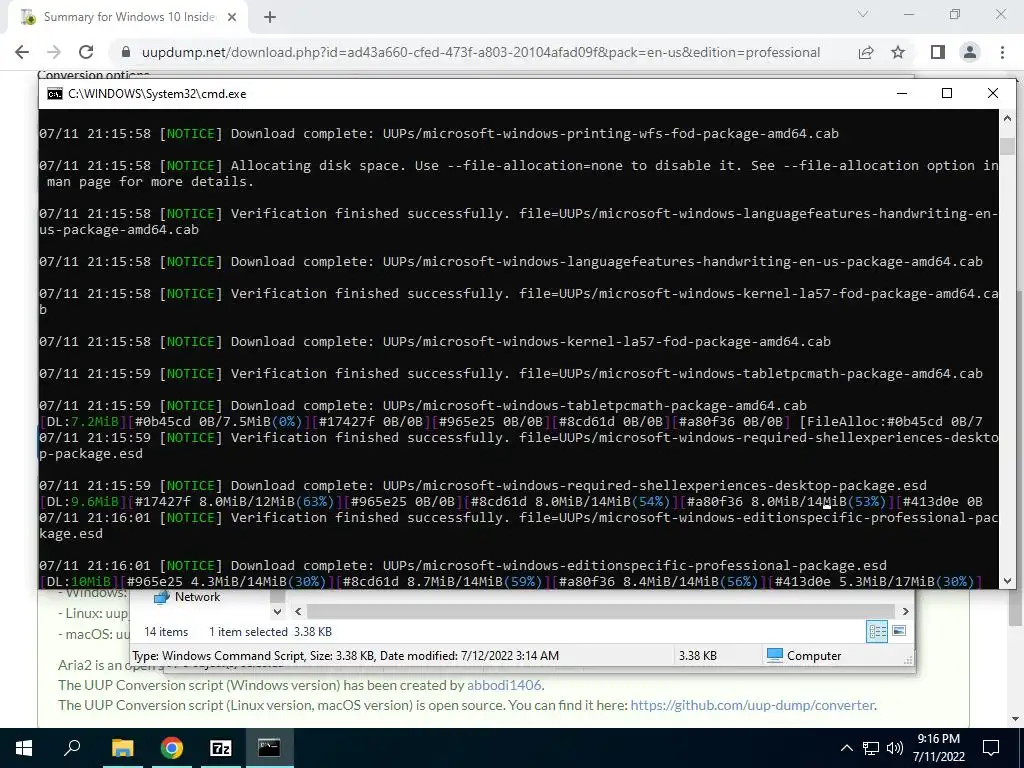Image resolution: width=1024 pixels, height=768 pixels.
Task: Share this page icon
Action: (866, 52)
